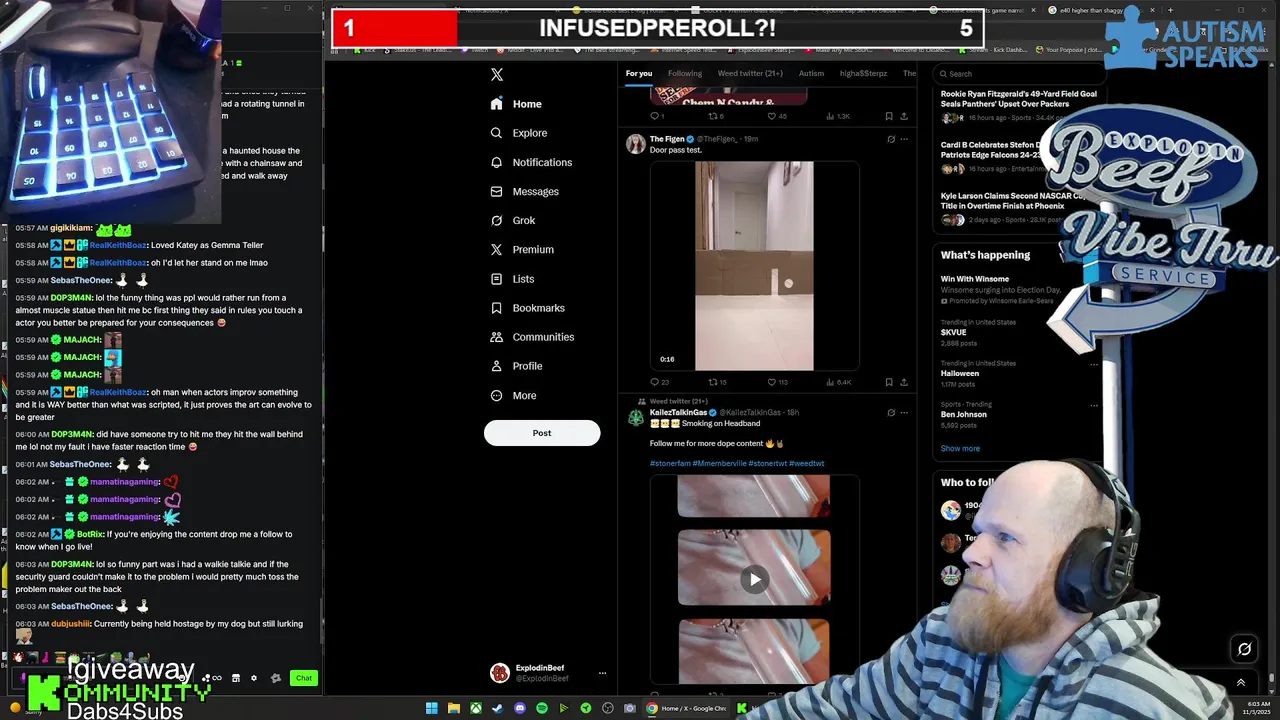The height and width of the screenshot is (720, 1280).
Task: Open the Explore page in X
Action: (x=518, y=133)
